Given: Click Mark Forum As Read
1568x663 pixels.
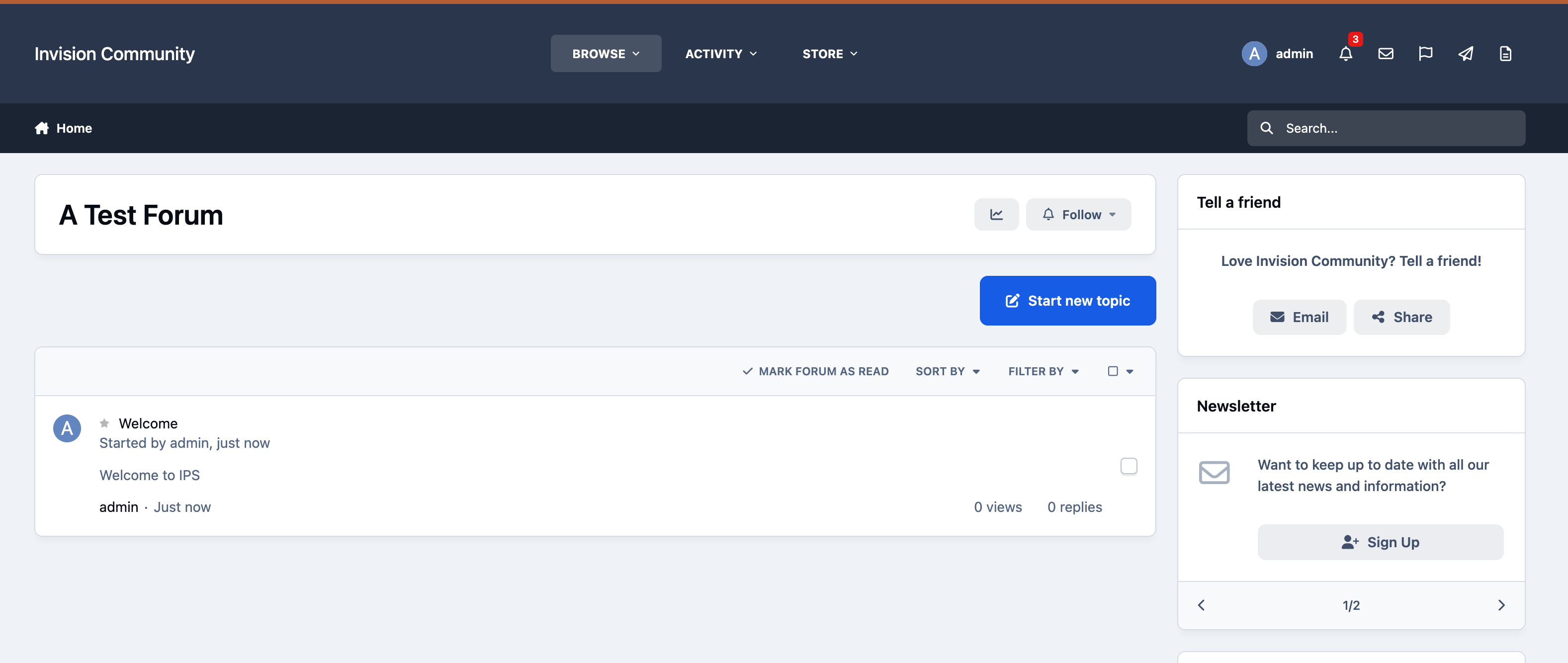Looking at the screenshot, I should (x=816, y=372).
